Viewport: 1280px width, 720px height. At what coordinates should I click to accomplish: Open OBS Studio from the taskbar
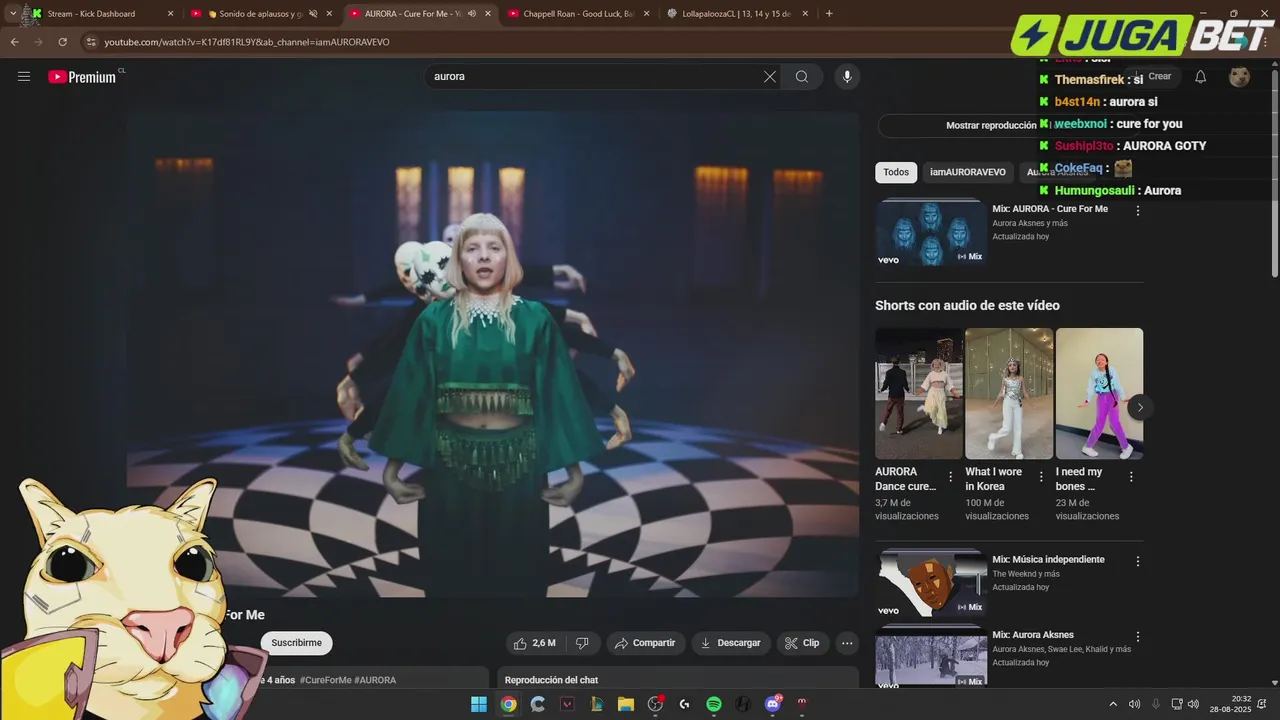pyautogui.click(x=655, y=704)
